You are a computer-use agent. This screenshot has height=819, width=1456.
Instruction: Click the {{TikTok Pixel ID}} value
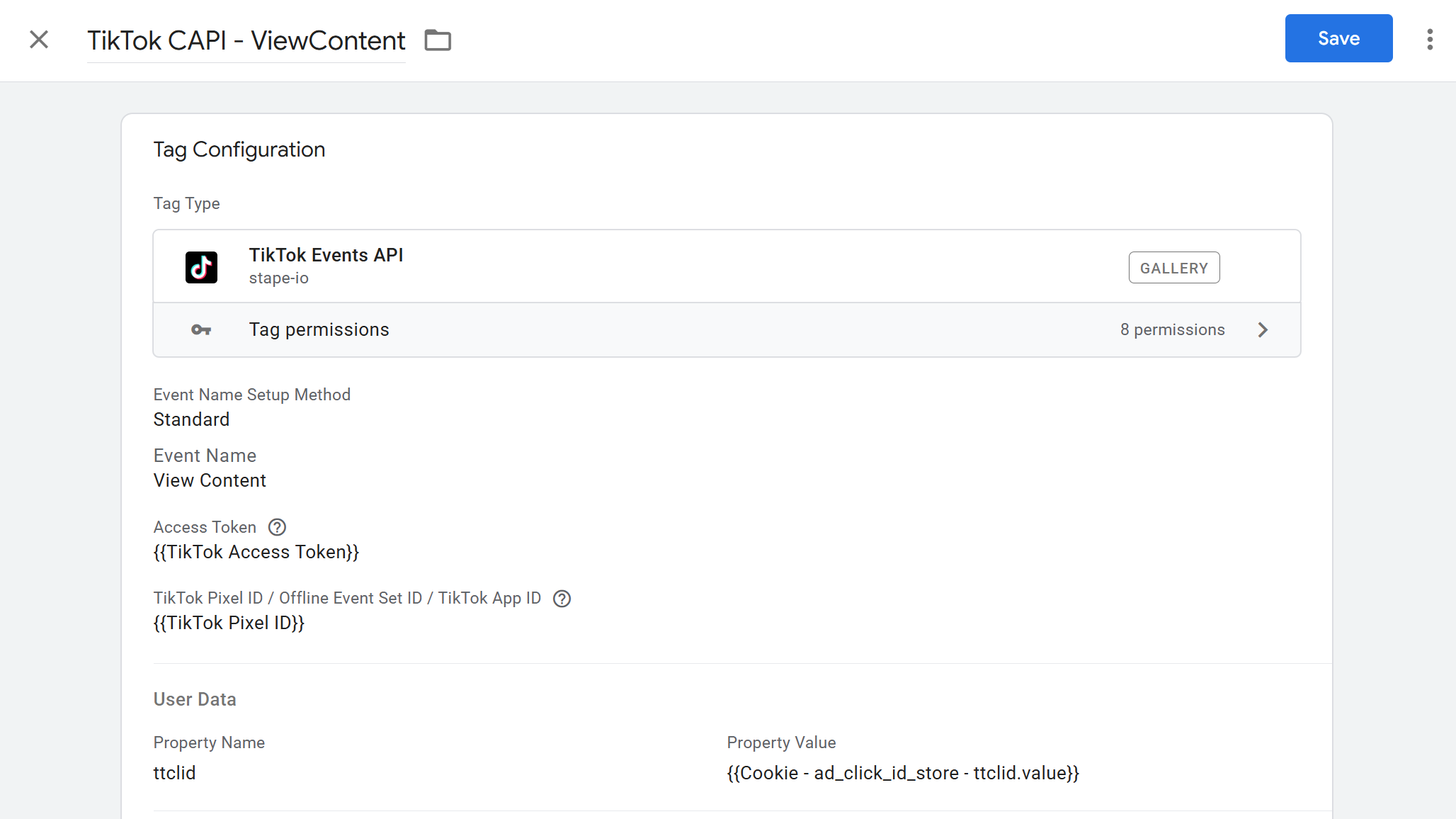[x=229, y=623]
